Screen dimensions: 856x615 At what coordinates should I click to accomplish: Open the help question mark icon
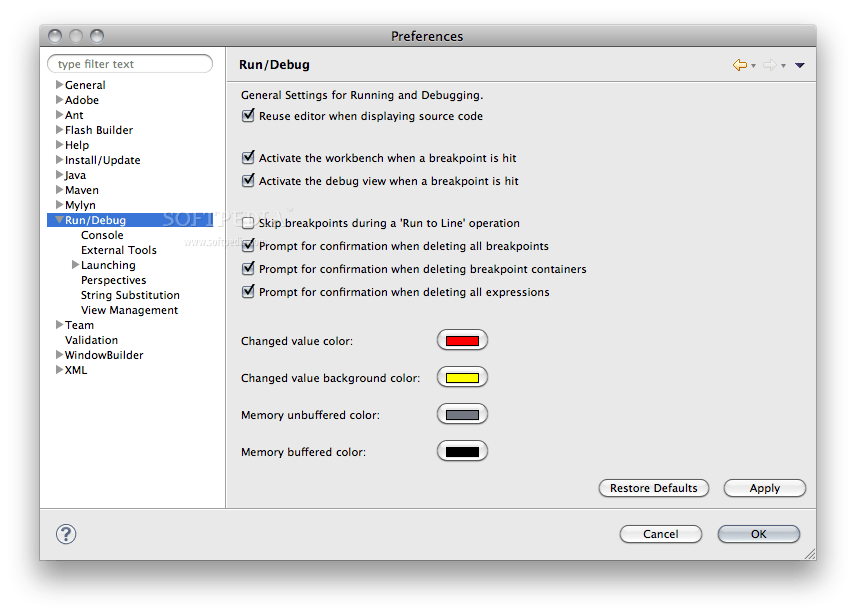point(65,534)
